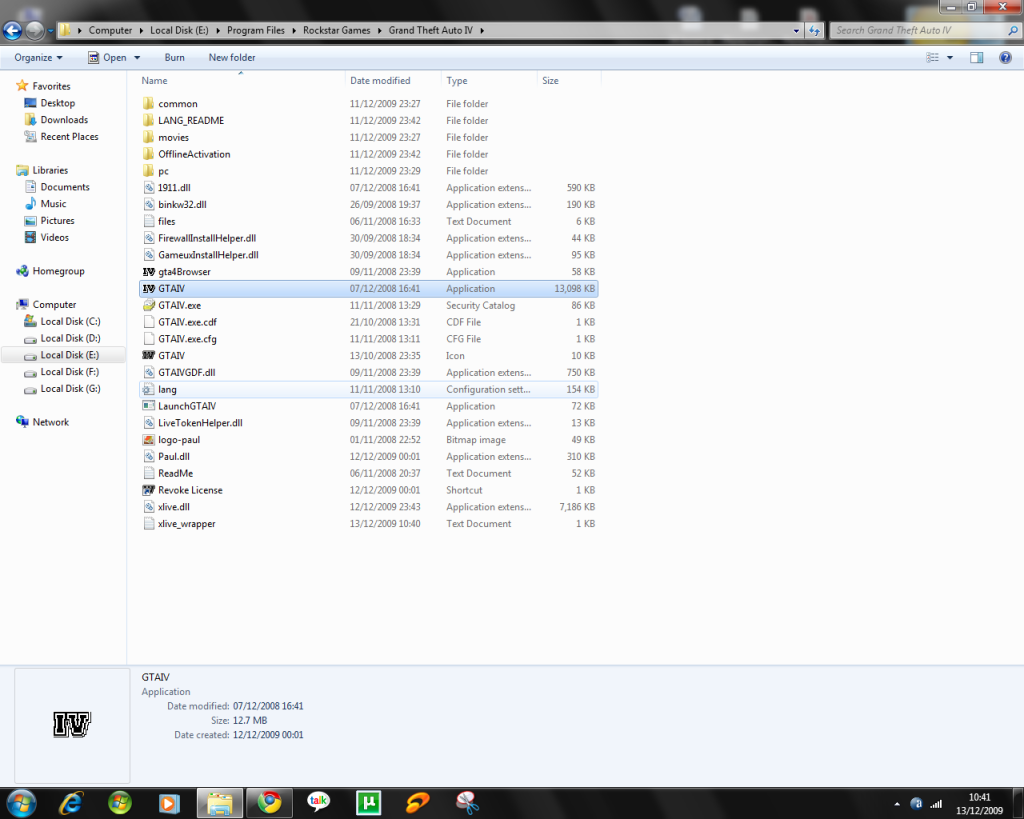Click the New folder button
This screenshot has height=819, width=1024.
click(x=231, y=57)
